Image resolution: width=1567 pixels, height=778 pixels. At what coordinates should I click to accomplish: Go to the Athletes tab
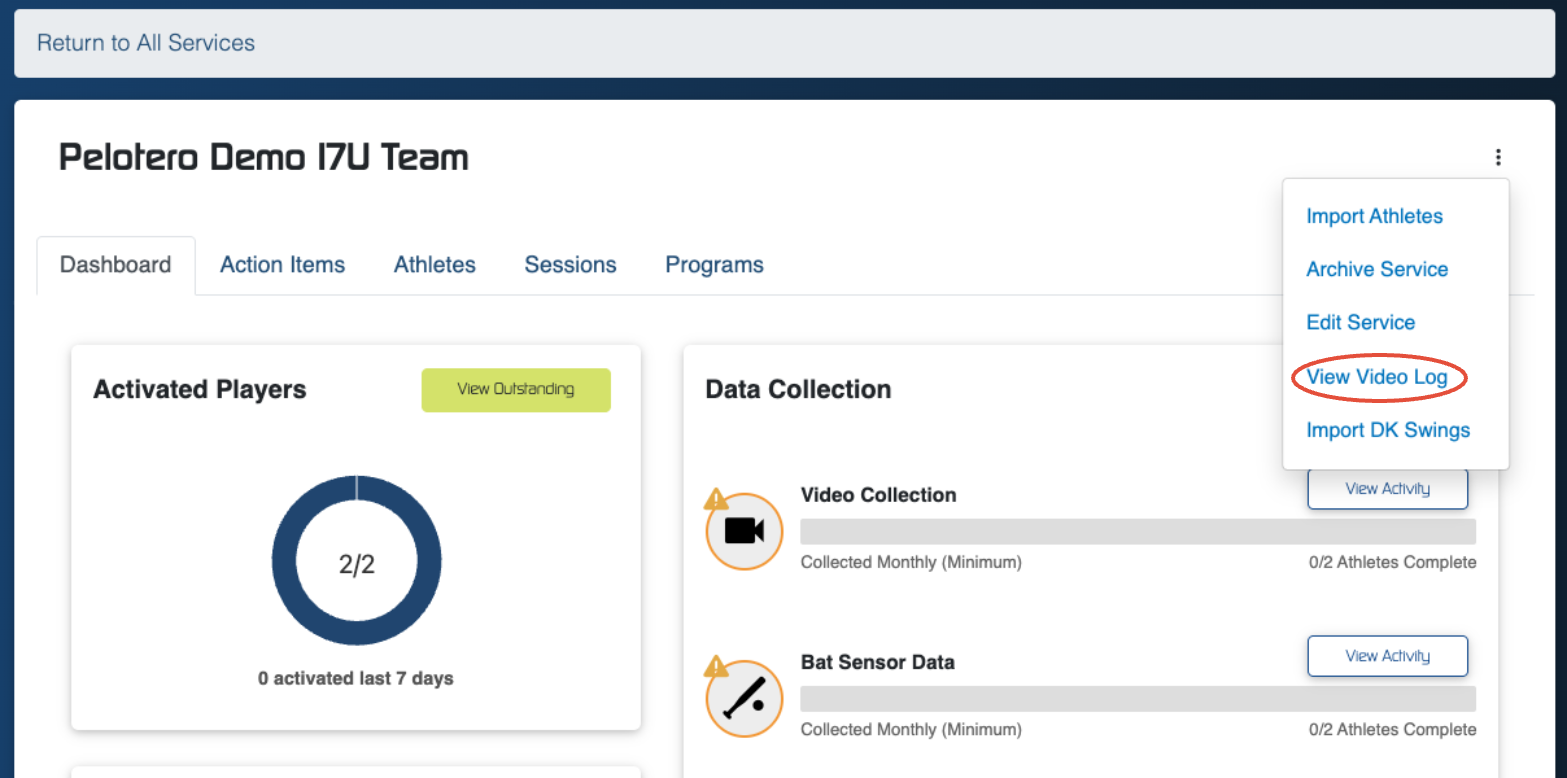pyautogui.click(x=435, y=265)
